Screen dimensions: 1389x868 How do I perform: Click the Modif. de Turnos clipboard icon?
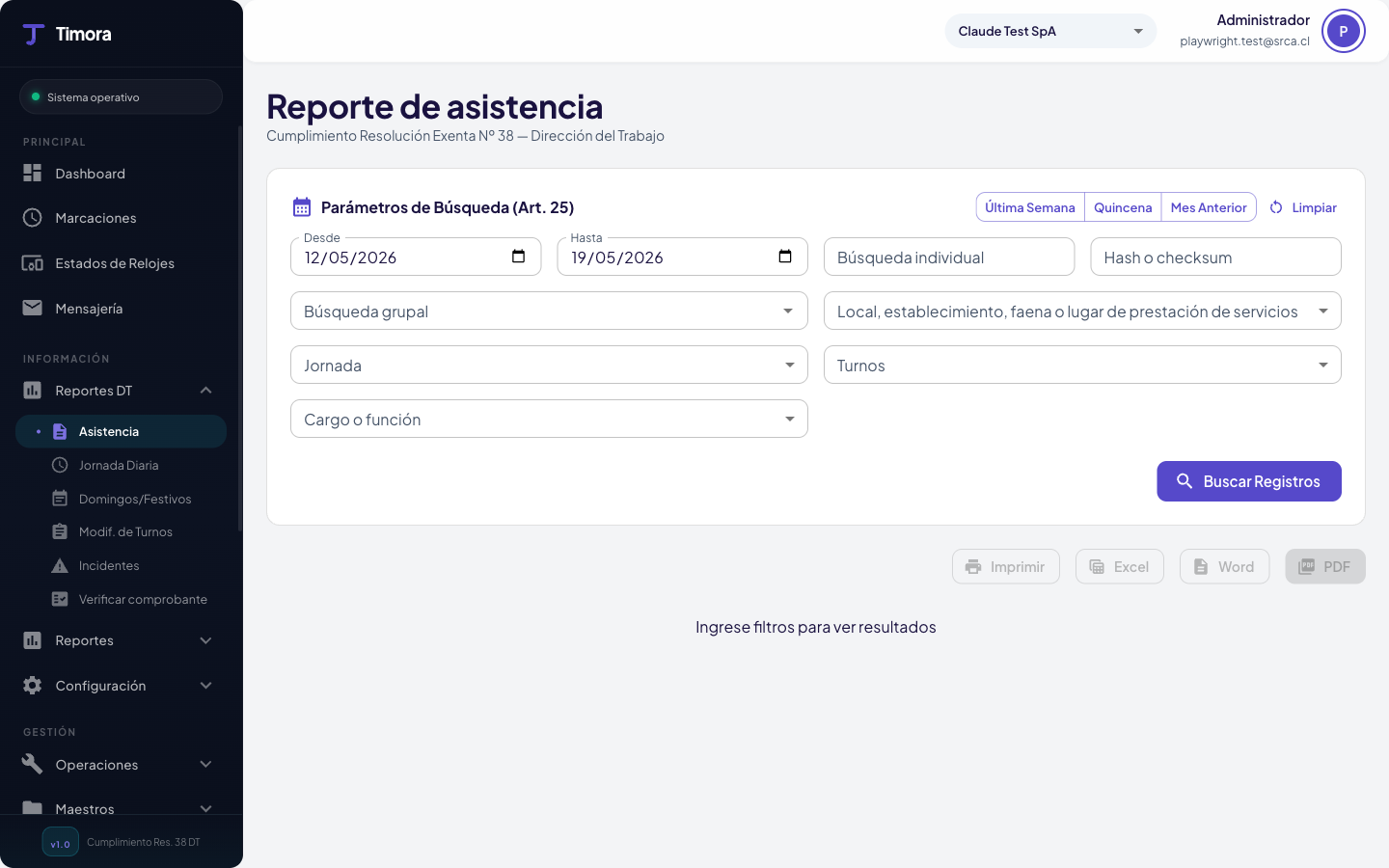point(60,531)
